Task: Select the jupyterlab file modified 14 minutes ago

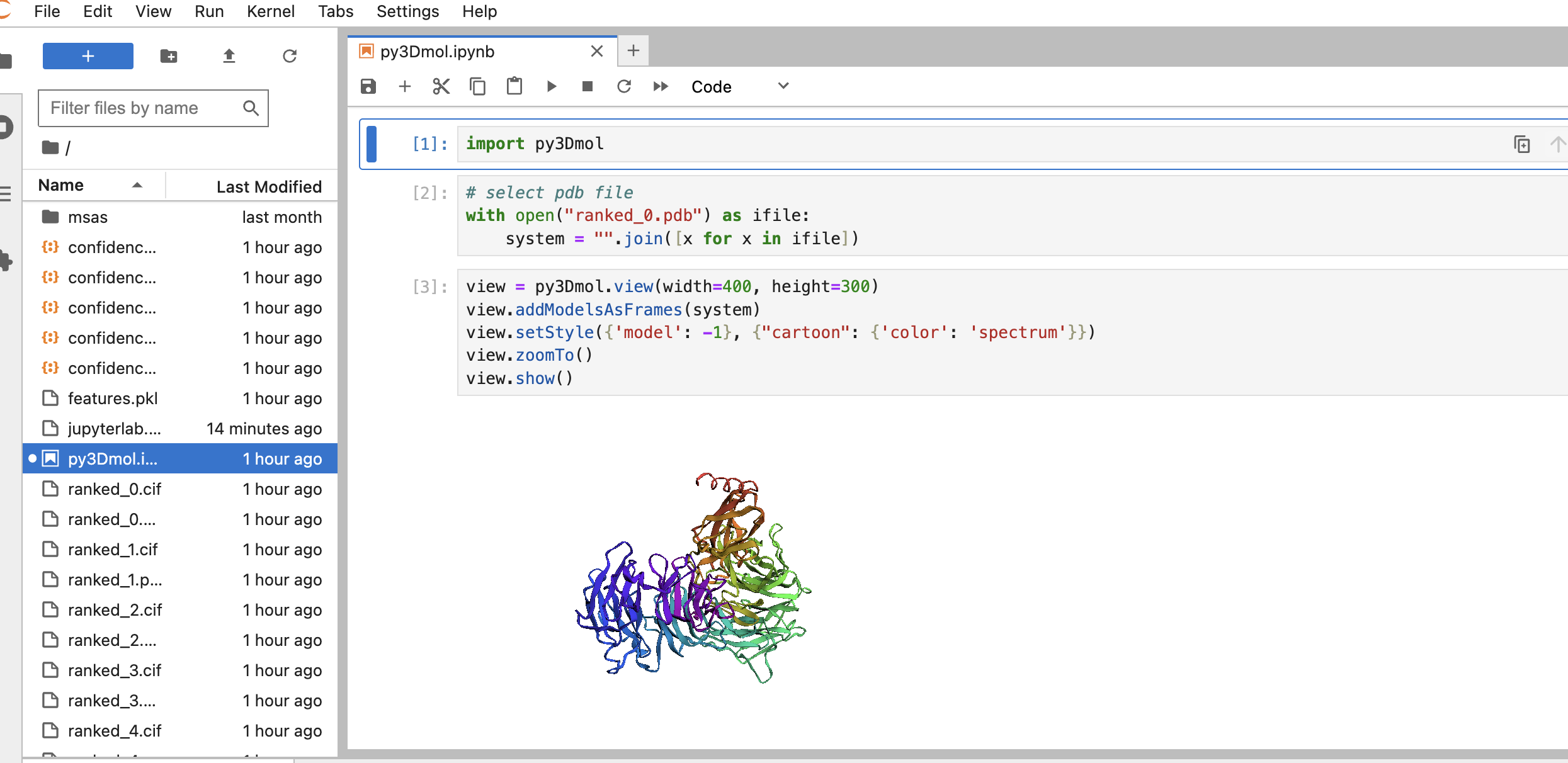Action: [x=180, y=429]
